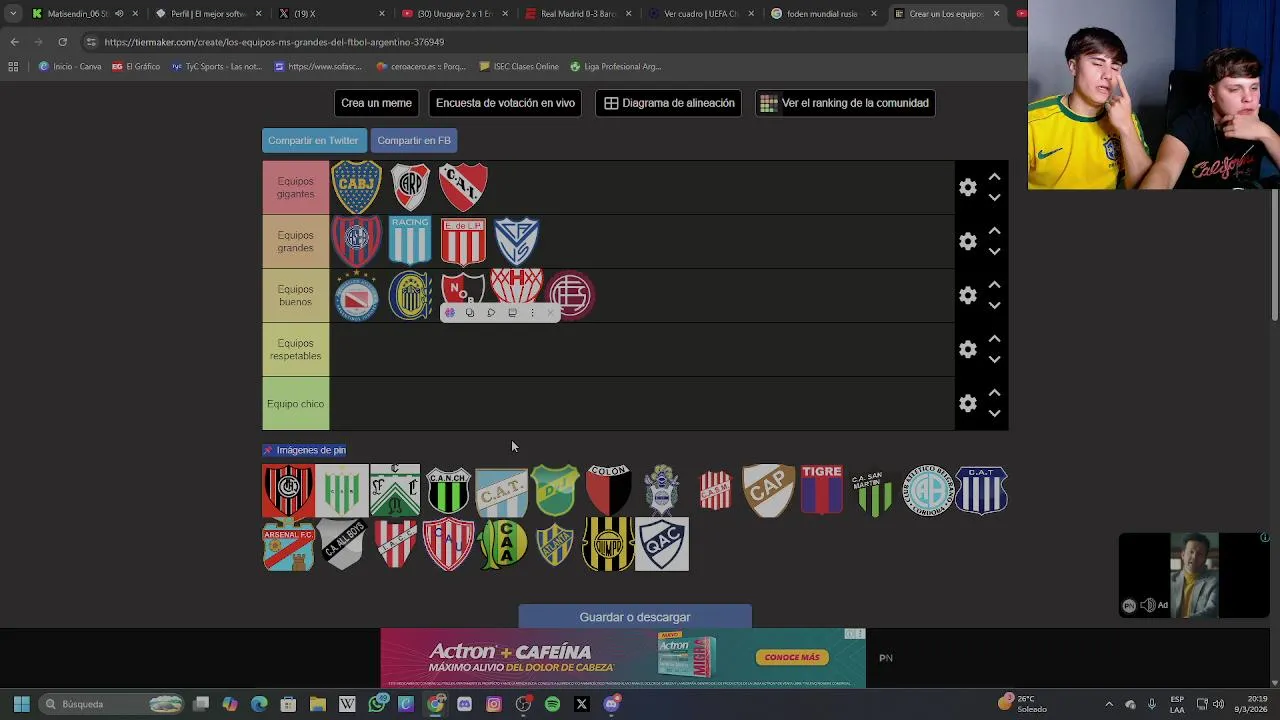Move Equipo chico row up with chevron
Image resolution: width=1280 pixels, height=720 pixels.
click(994, 393)
